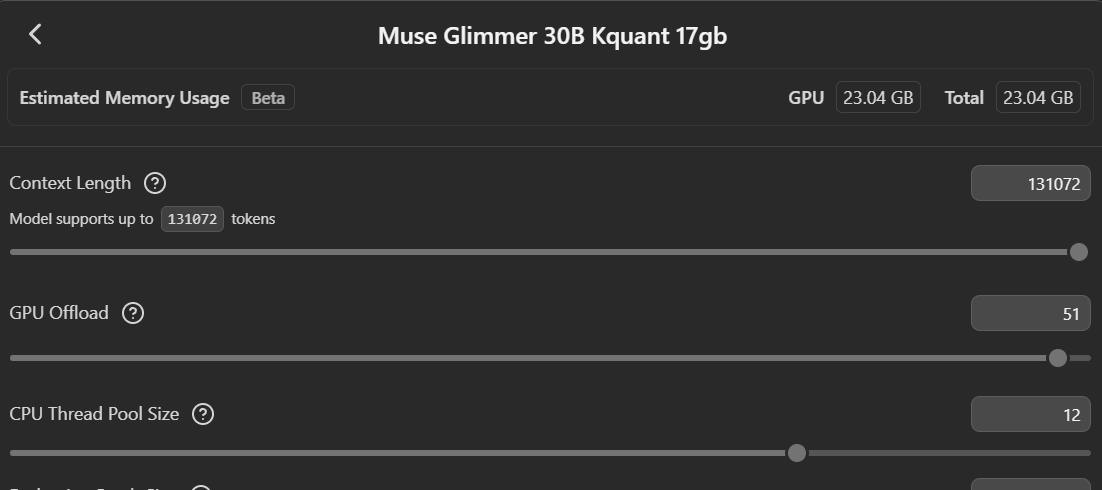Focus the Context Length value field 131072
Viewport: 1102px width, 490px height.
1030,183
